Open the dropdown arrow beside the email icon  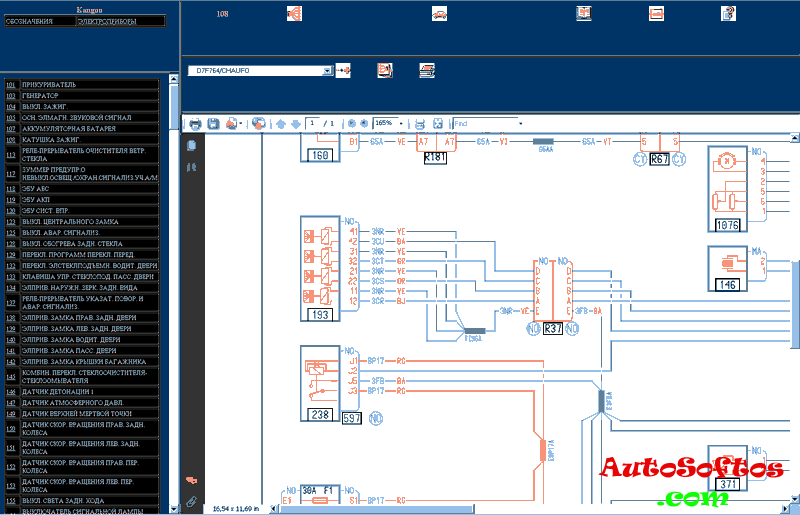tap(240, 124)
